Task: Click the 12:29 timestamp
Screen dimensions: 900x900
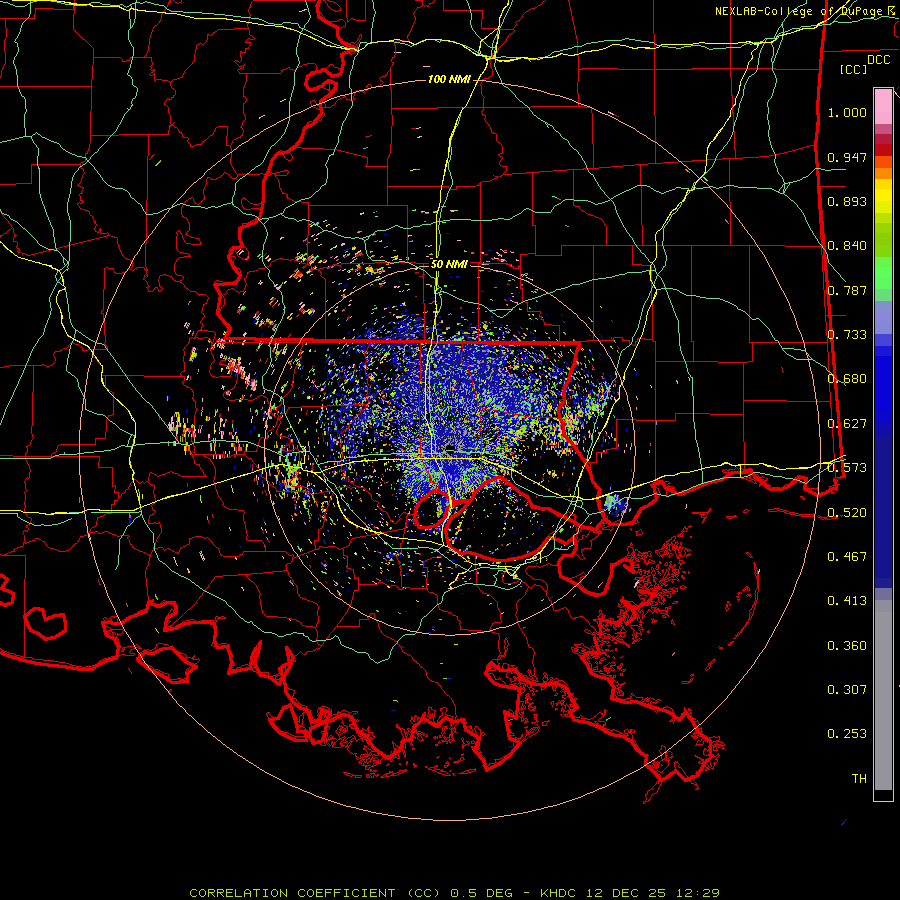Action: 697,893
